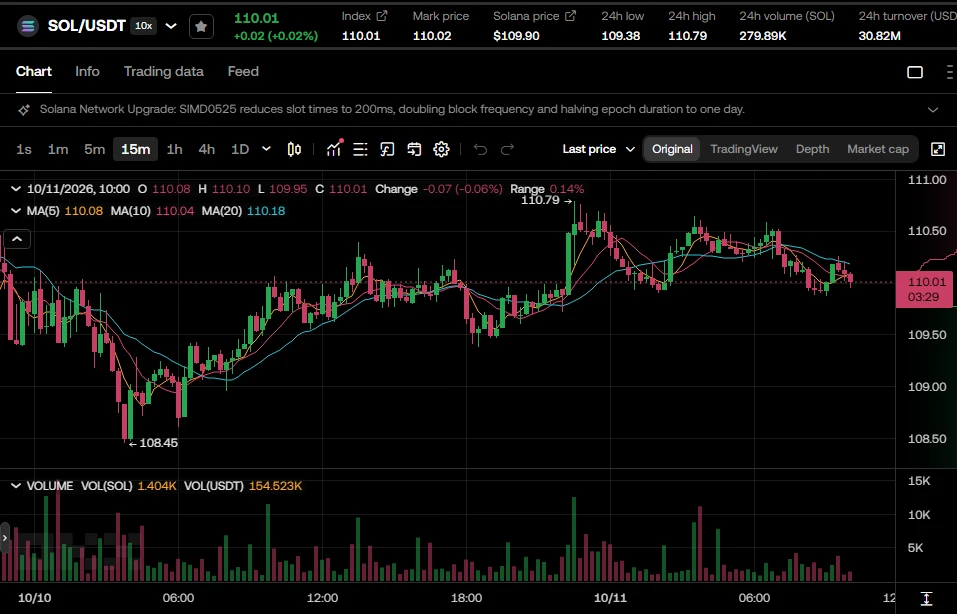Switch to Market cap chart view

[x=878, y=150]
